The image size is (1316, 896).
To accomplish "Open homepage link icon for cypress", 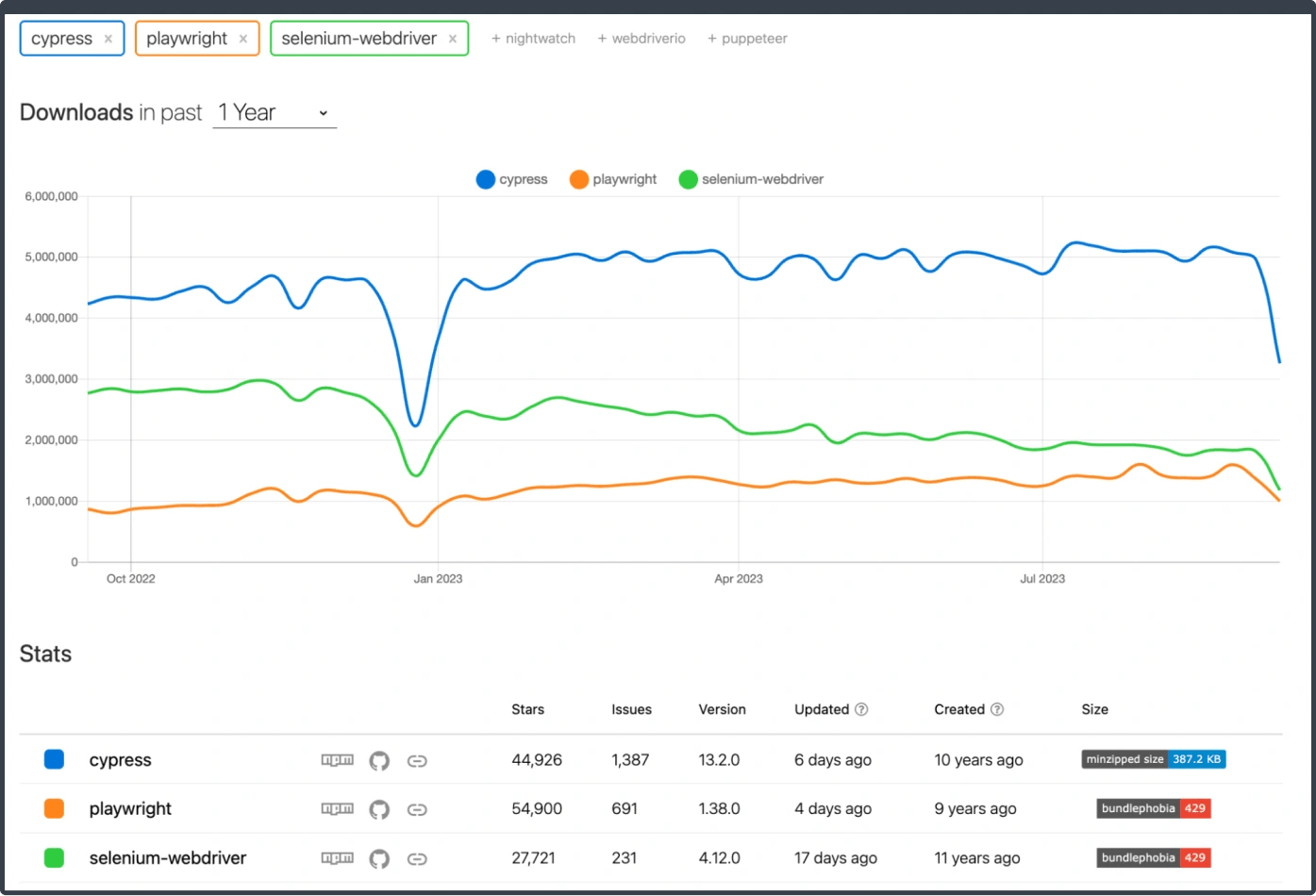I will (x=417, y=760).
